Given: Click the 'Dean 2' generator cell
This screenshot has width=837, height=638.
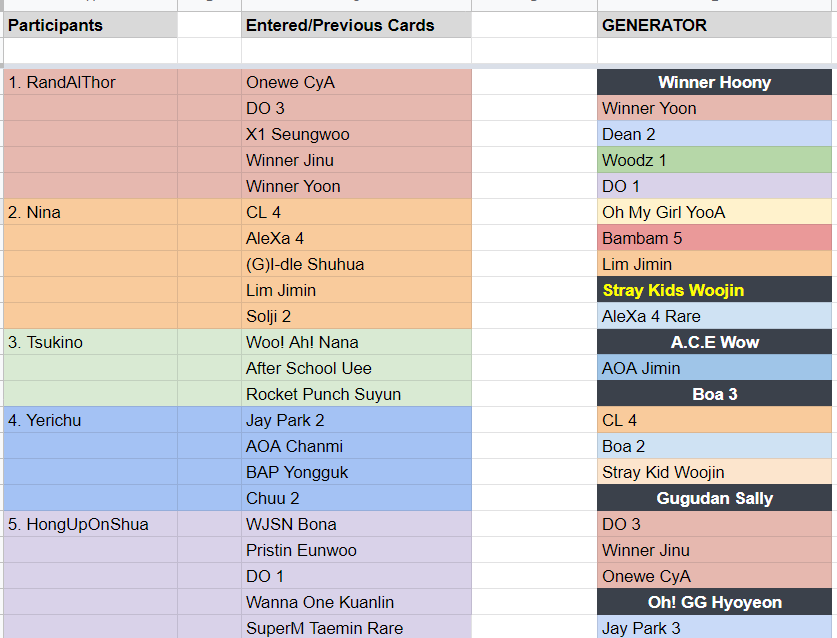Looking at the screenshot, I should pyautogui.click(x=714, y=134).
